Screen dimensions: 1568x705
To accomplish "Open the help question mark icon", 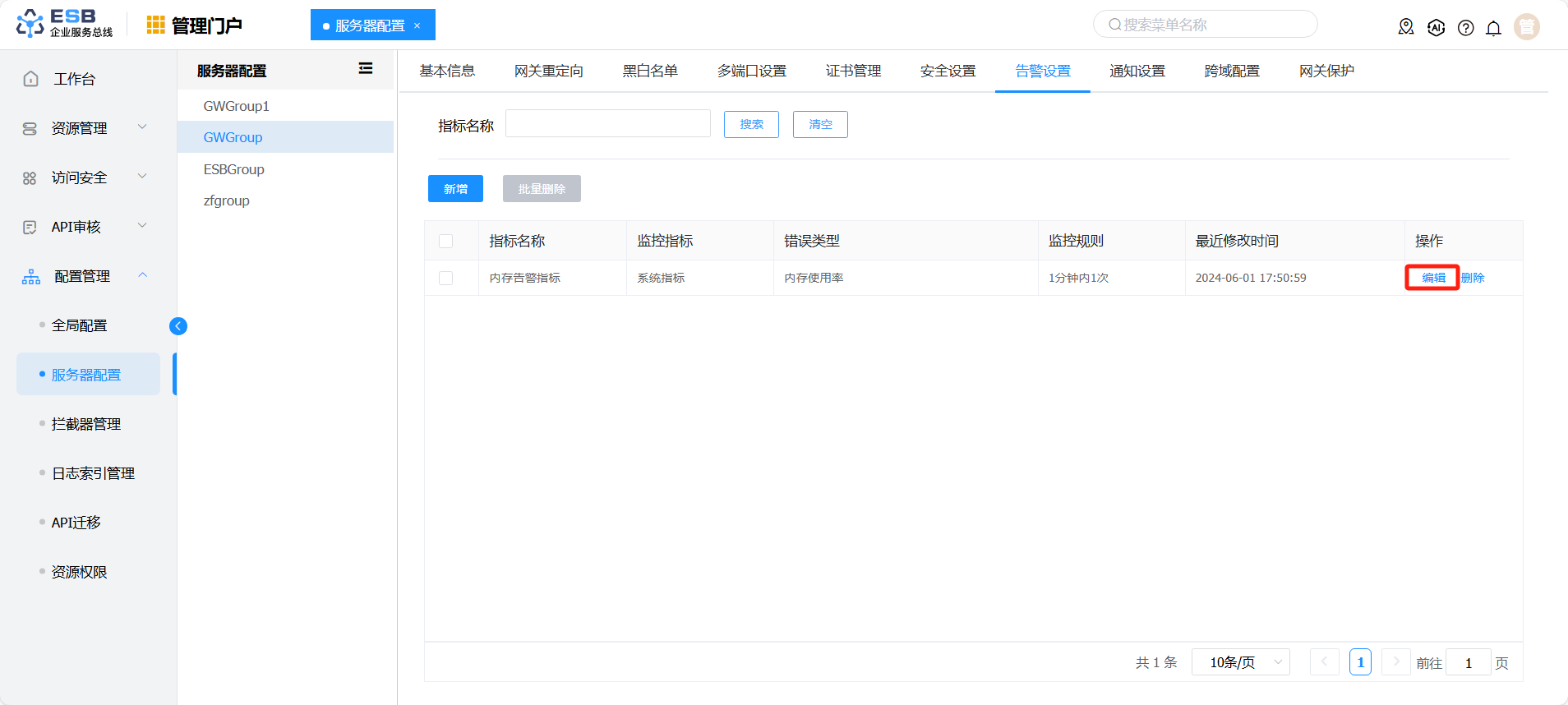I will (1465, 28).
